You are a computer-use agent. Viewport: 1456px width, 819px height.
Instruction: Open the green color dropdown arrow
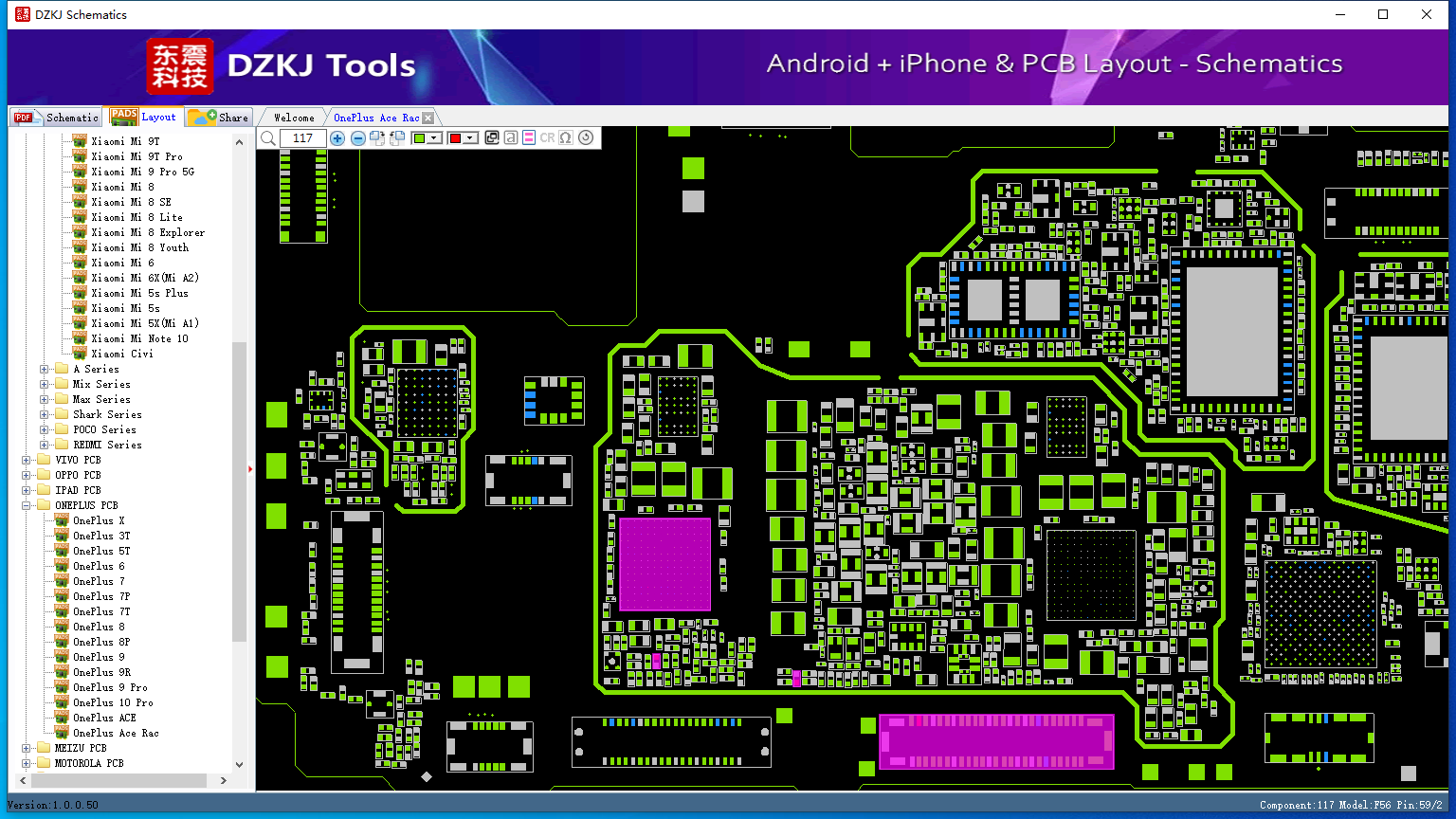[434, 138]
